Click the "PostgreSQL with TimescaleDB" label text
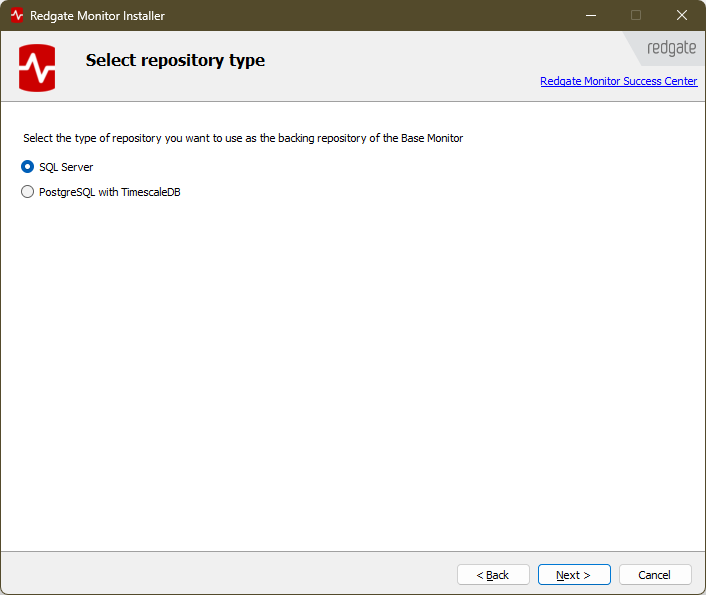The height and width of the screenshot is (595, 706). [109, 192]
